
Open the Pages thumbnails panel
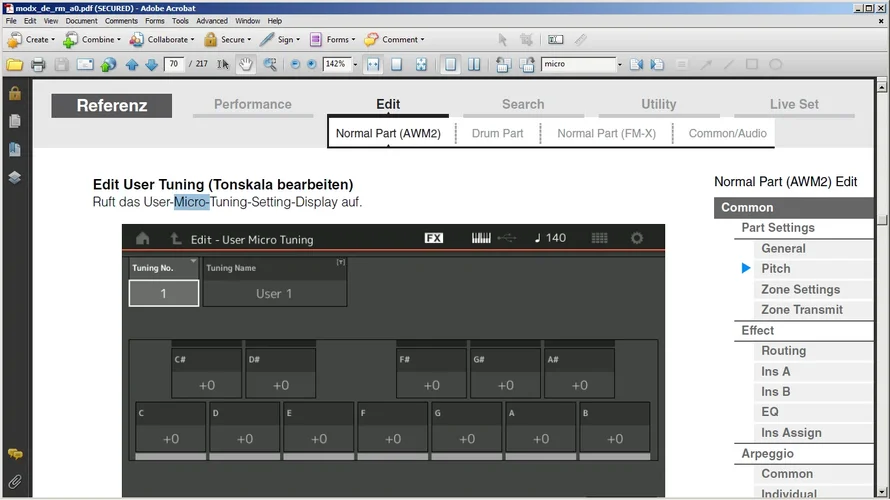pos(15,121)
